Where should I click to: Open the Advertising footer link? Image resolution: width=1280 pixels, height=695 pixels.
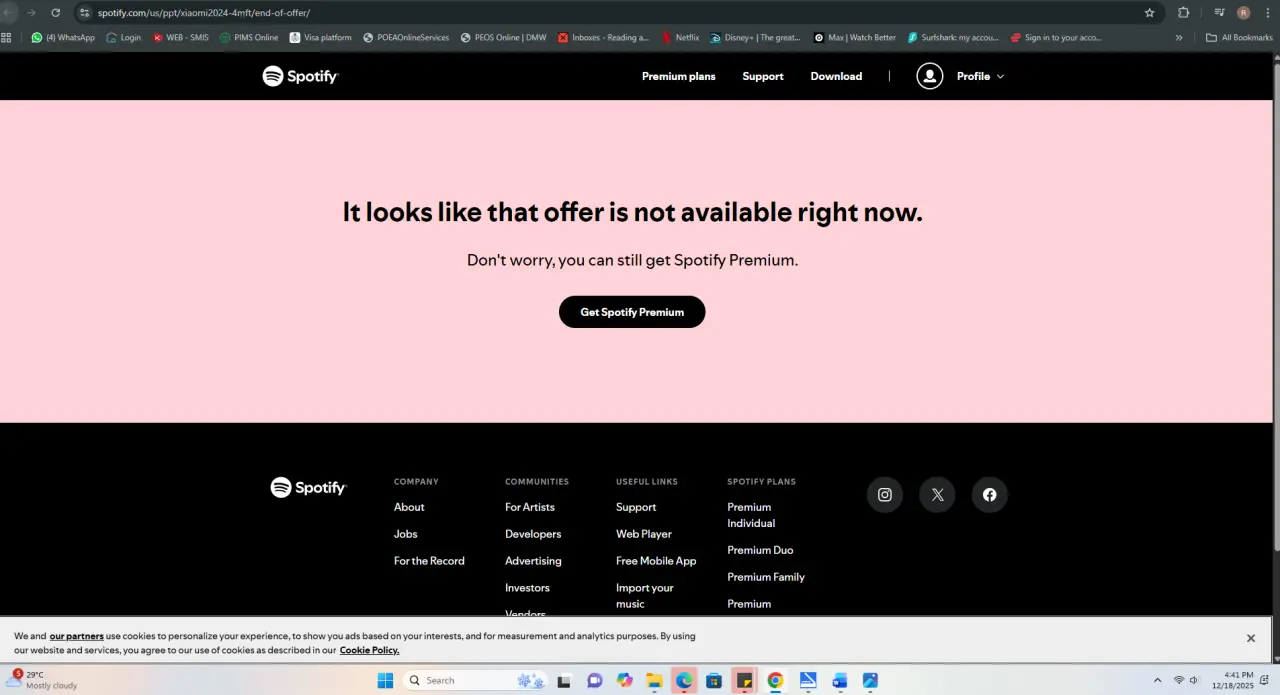533,561
